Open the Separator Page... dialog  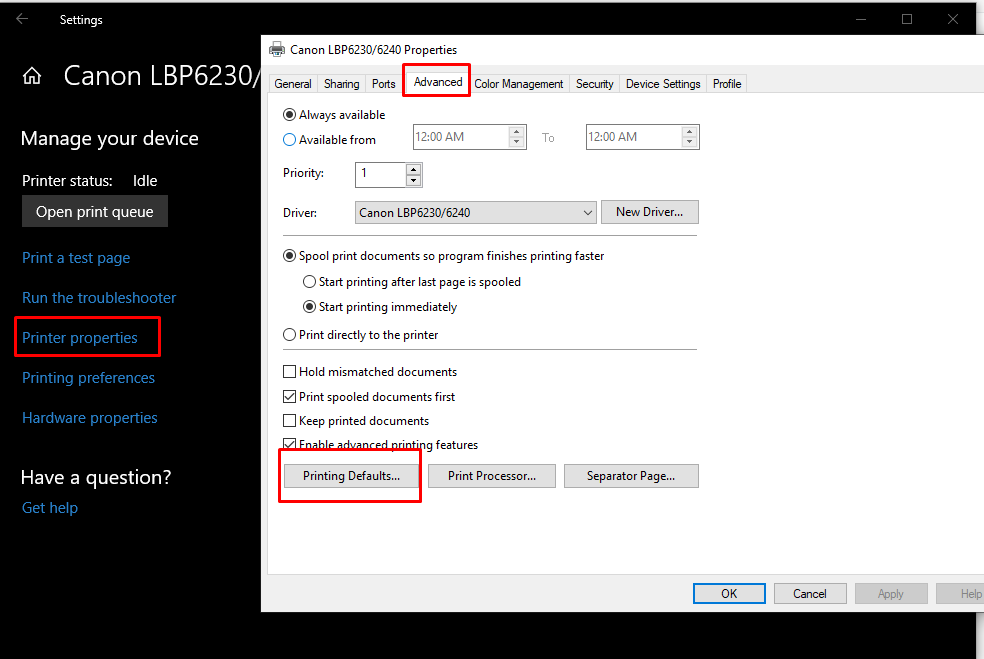[631, 476]
